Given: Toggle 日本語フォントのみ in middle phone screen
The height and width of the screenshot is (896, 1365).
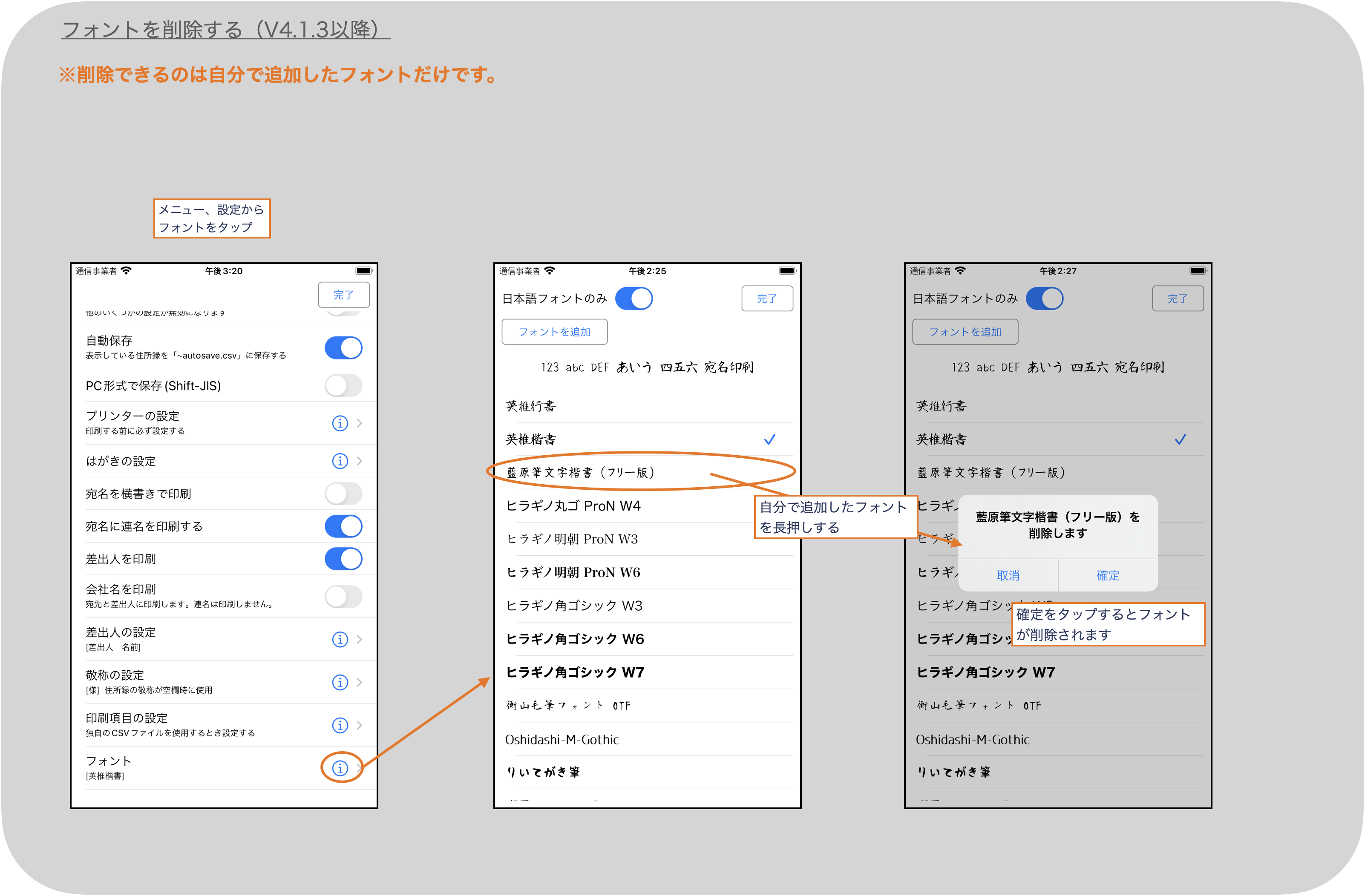Looking at the screenshot, I should (634, 299).
